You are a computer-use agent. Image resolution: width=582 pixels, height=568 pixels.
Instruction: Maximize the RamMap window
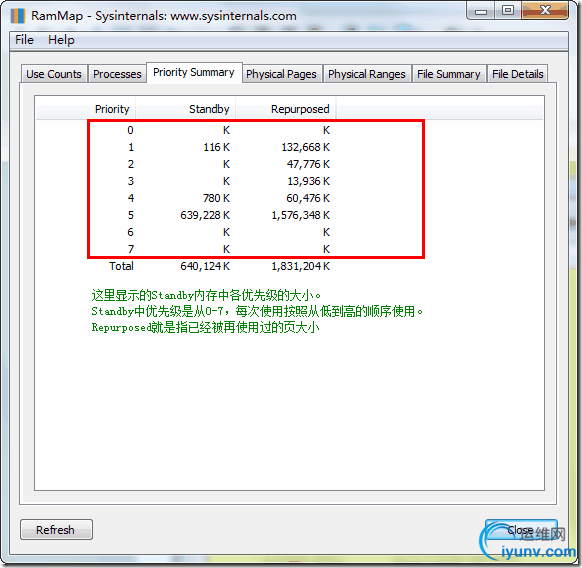508,10
